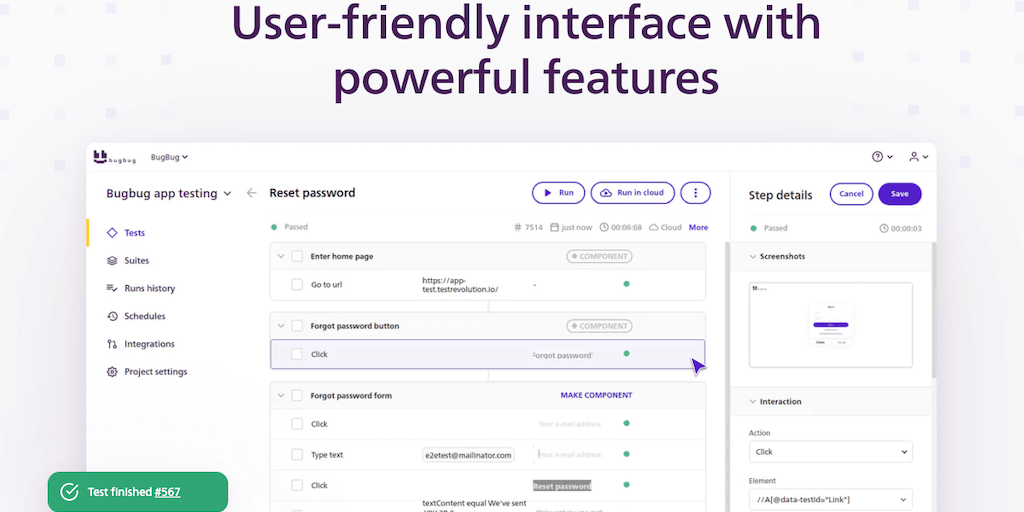This screenshot has height=512, width=1024.
Task: Open the test finished #567 link
Action: pyautogui.click(x=167, y=492)
